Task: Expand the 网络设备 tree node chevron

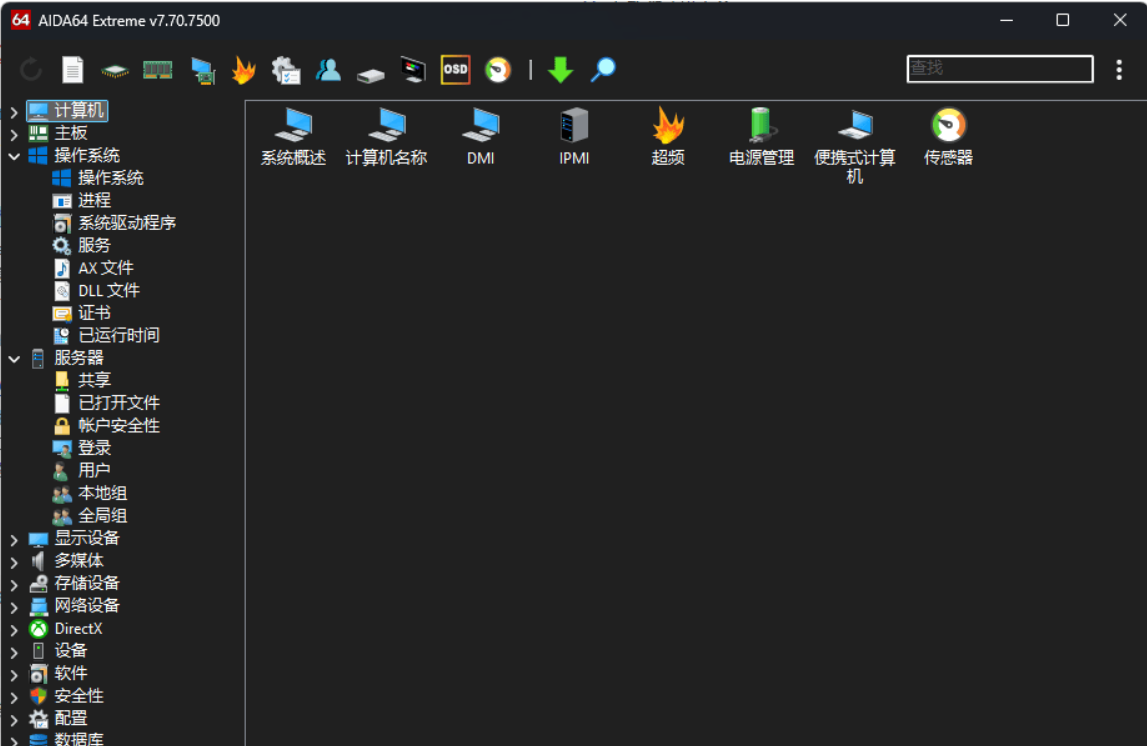Action: click(x=14, y=608)
